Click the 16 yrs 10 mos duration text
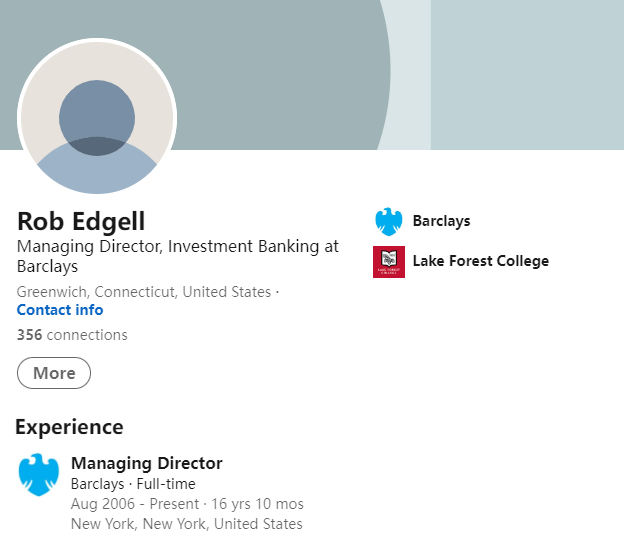This screenshot has width=624, height=550. click(257, 504)
